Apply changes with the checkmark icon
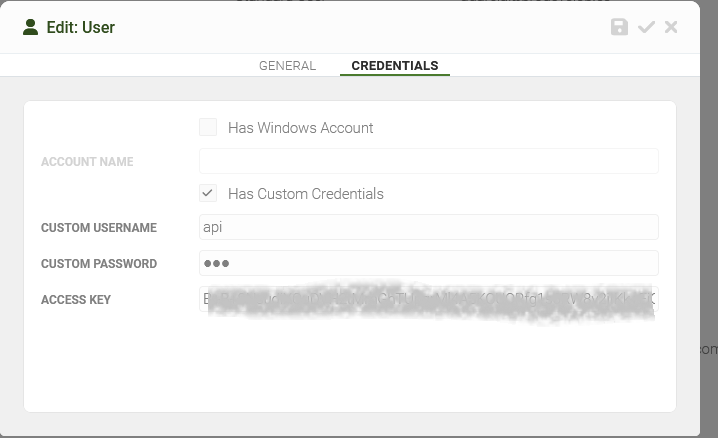 pos(646,27)
